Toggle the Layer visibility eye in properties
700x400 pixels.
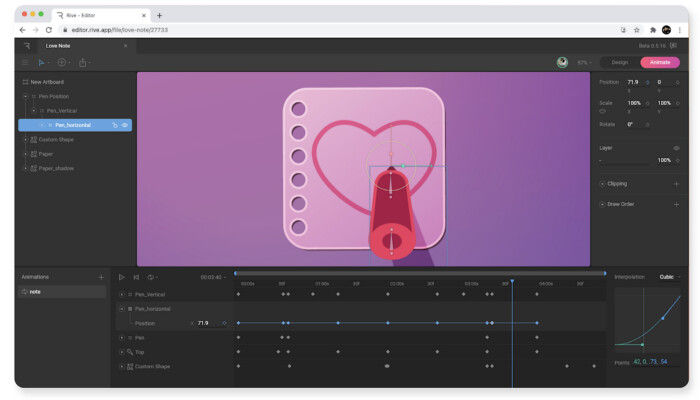(x=677, y=148)
